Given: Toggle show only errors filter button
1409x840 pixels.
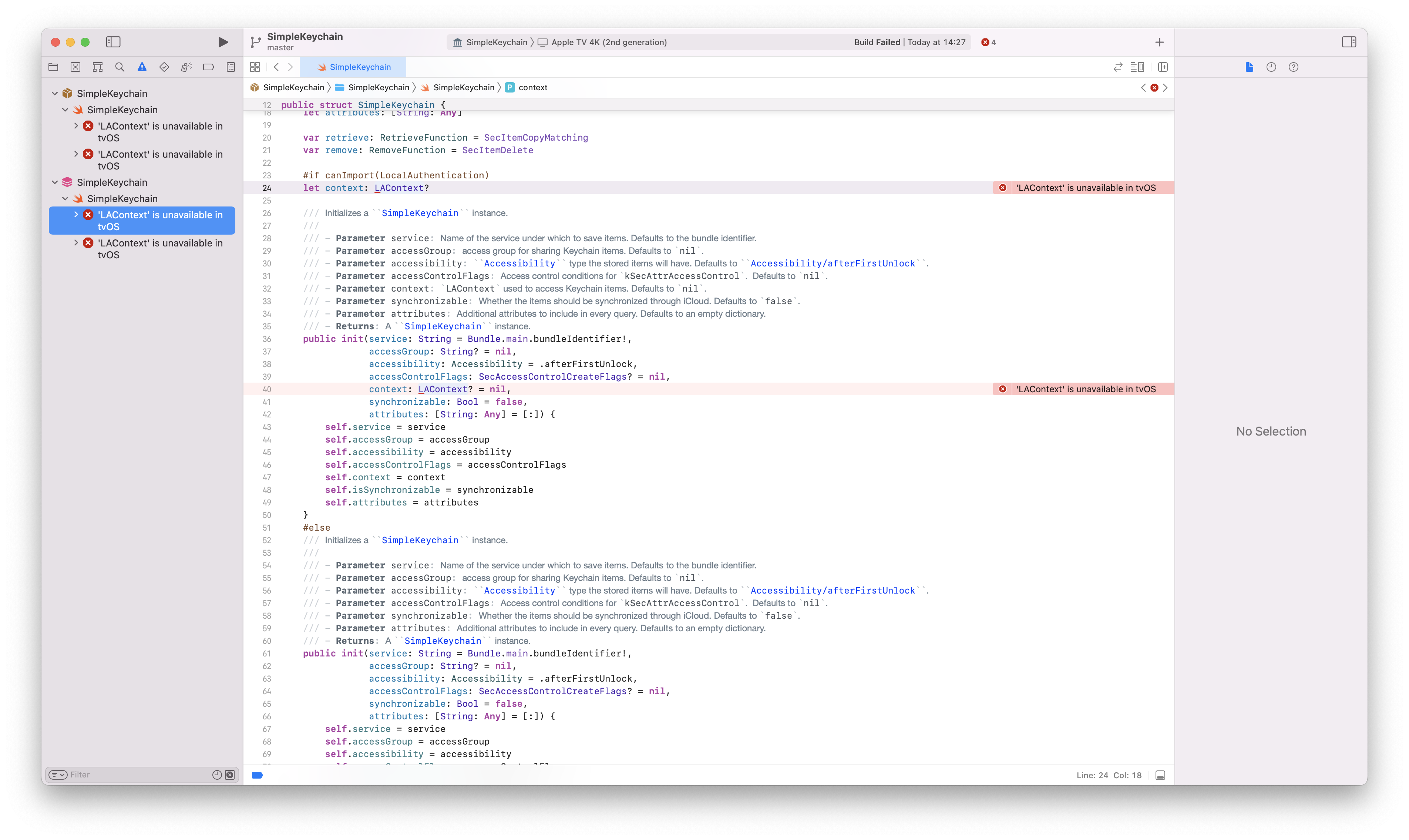Looking at the screenshot, I should click(230, 775).
